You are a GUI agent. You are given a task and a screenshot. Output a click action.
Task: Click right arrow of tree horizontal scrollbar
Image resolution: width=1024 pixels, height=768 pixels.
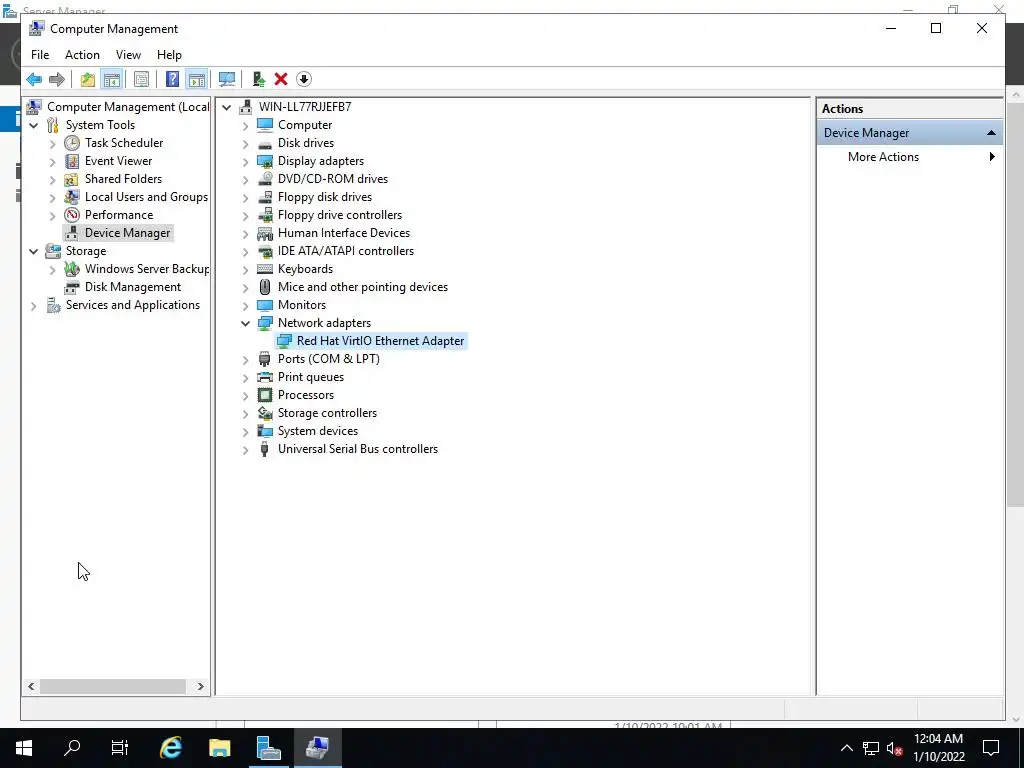click(200, 686)
